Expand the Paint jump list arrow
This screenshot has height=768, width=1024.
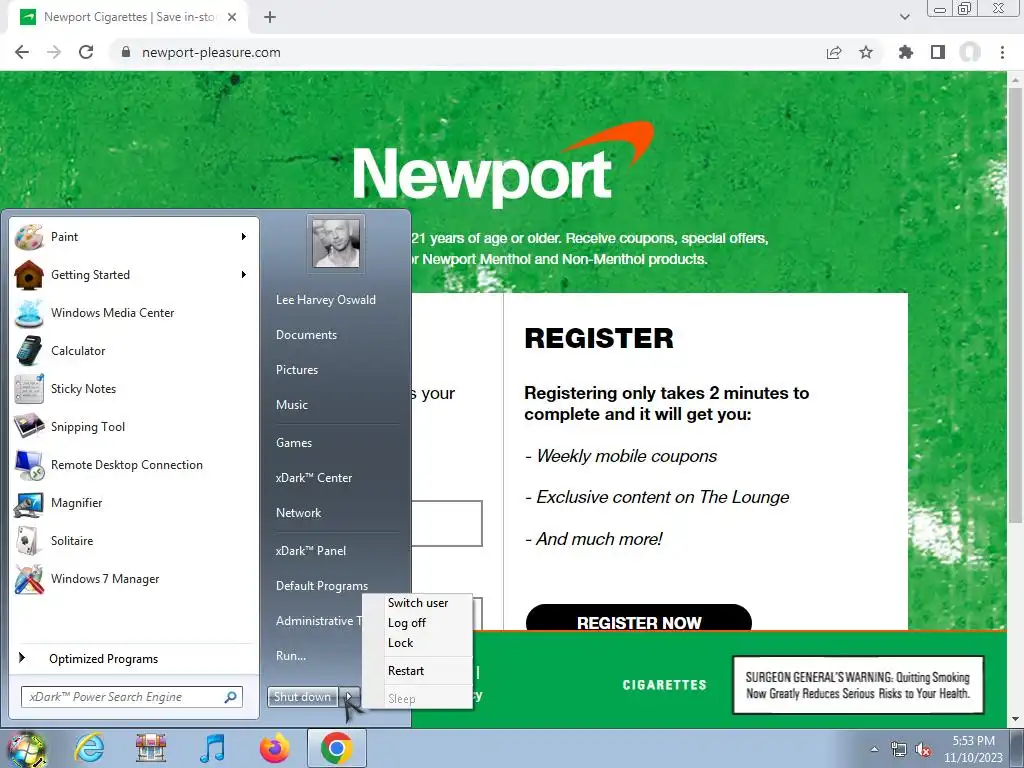pyautogui.click(x=244, y=236)
